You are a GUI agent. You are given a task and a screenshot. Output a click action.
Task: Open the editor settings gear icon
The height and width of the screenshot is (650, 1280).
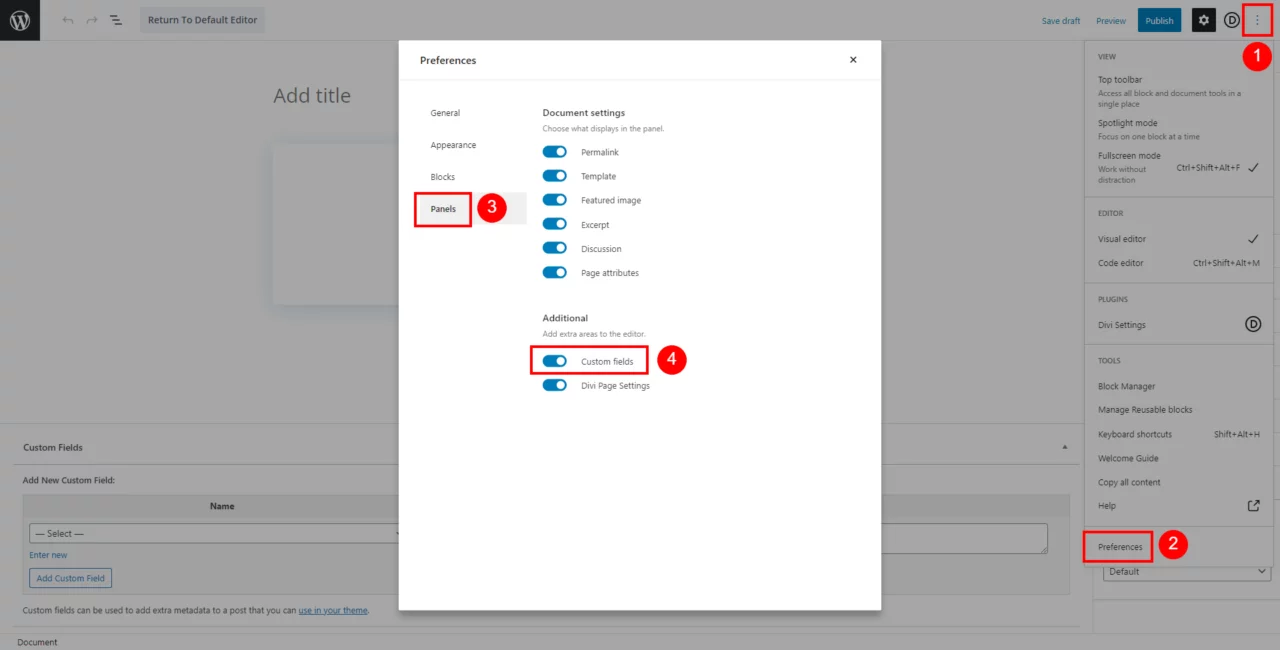1203,19
